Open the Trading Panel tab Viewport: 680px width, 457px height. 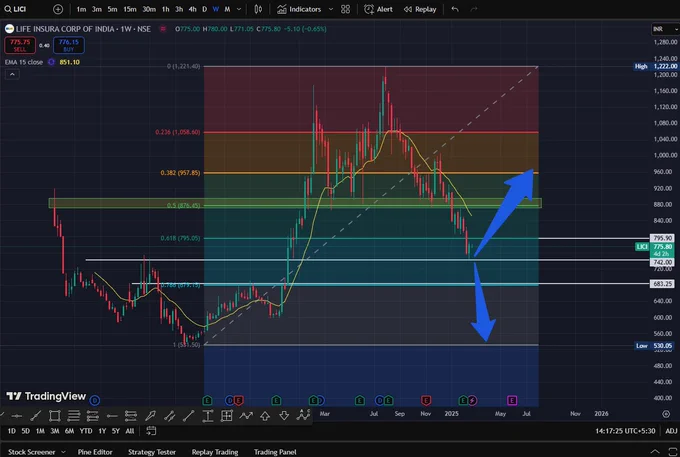(x=275, y=452)
